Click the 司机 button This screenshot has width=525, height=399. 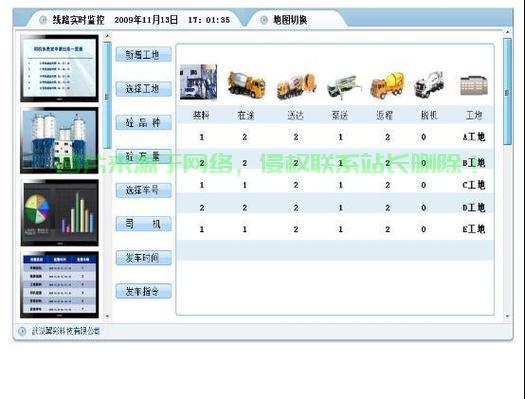coord(144,224)
